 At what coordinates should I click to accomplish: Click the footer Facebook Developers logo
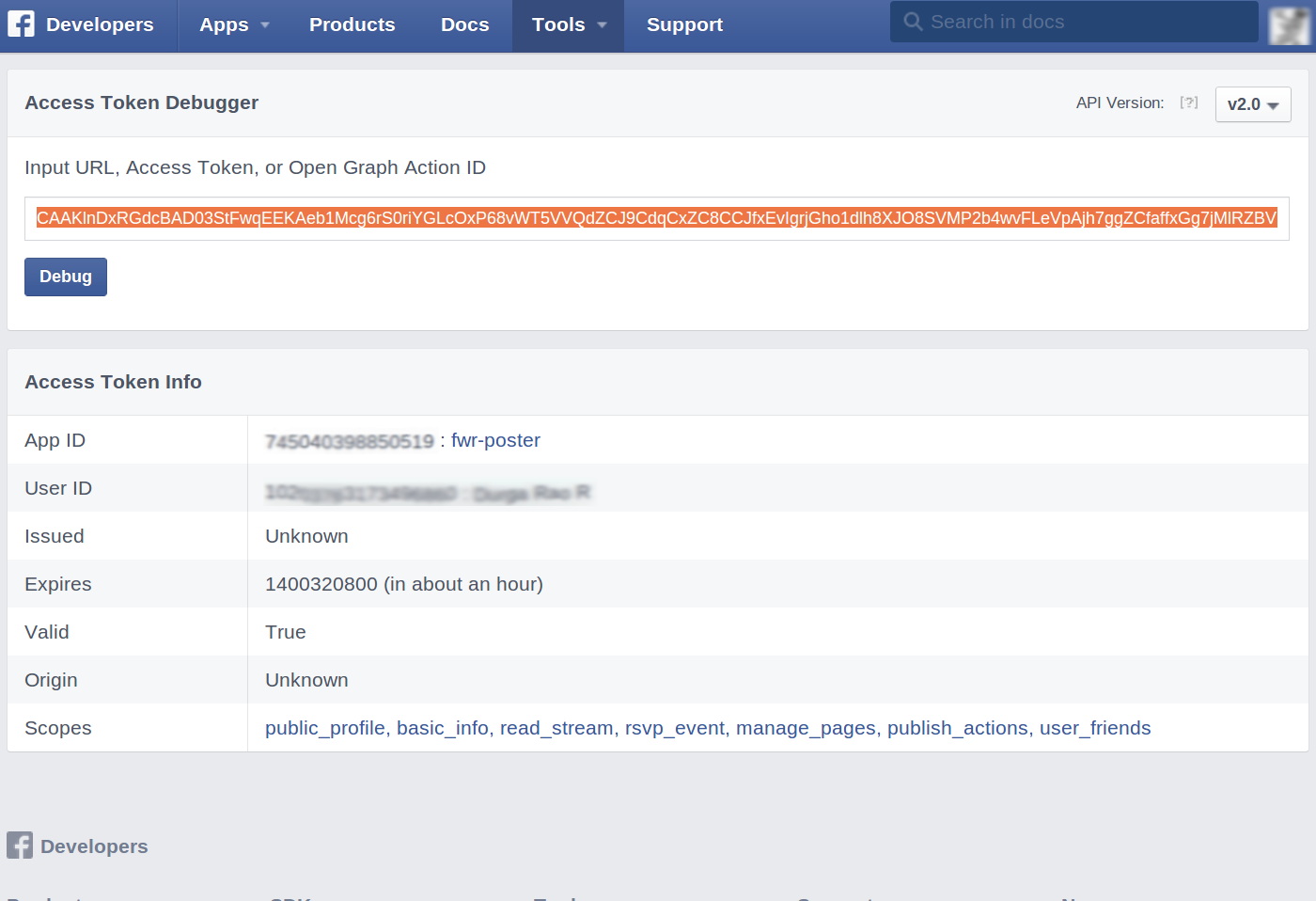coord(20,846)
